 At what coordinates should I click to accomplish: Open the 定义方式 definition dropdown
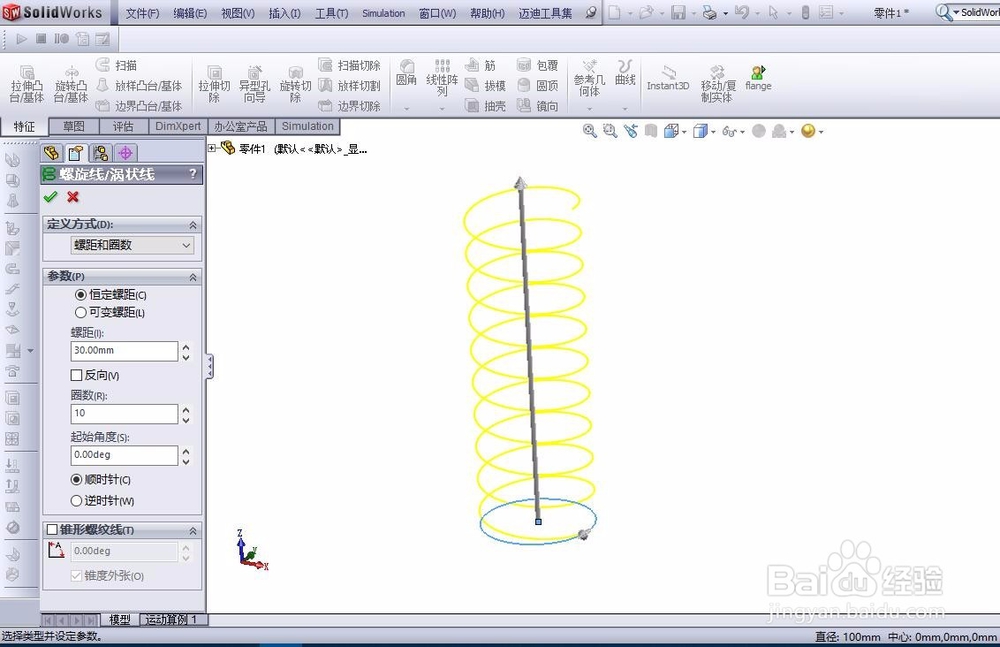coord(122,245)
